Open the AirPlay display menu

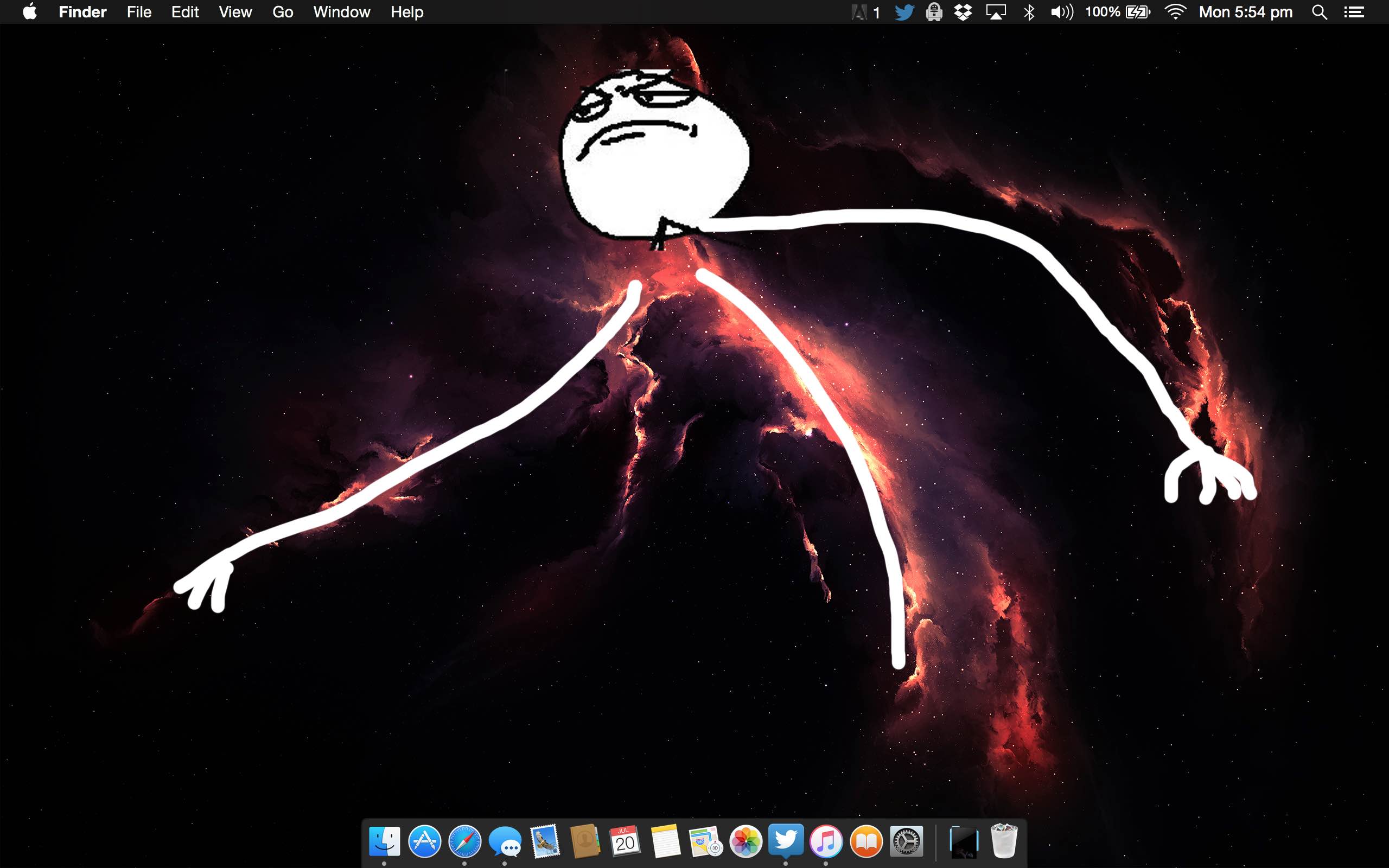(996, 12)
